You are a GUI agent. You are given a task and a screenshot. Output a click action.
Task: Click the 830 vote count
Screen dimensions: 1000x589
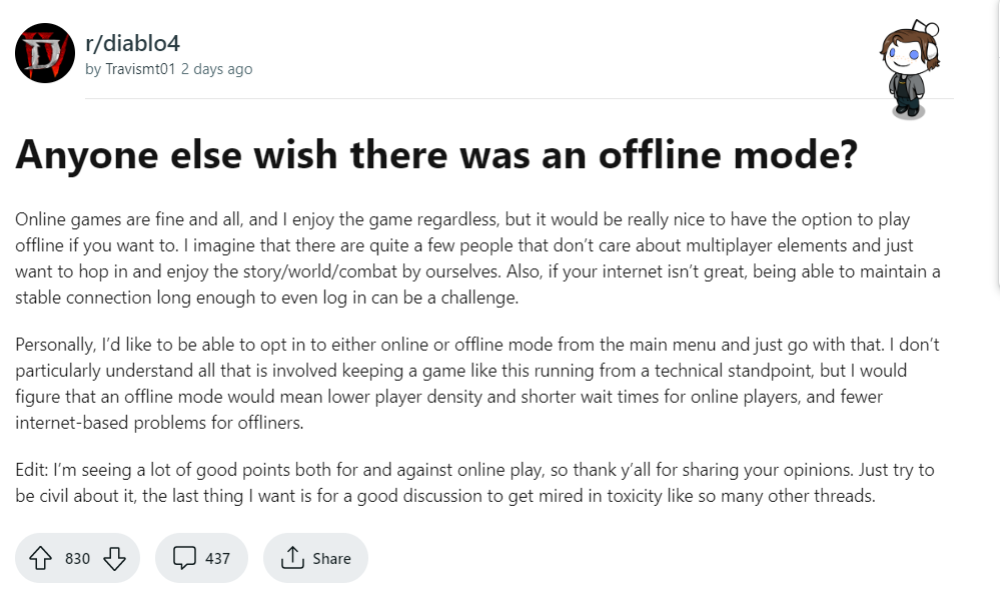point(77,558)
